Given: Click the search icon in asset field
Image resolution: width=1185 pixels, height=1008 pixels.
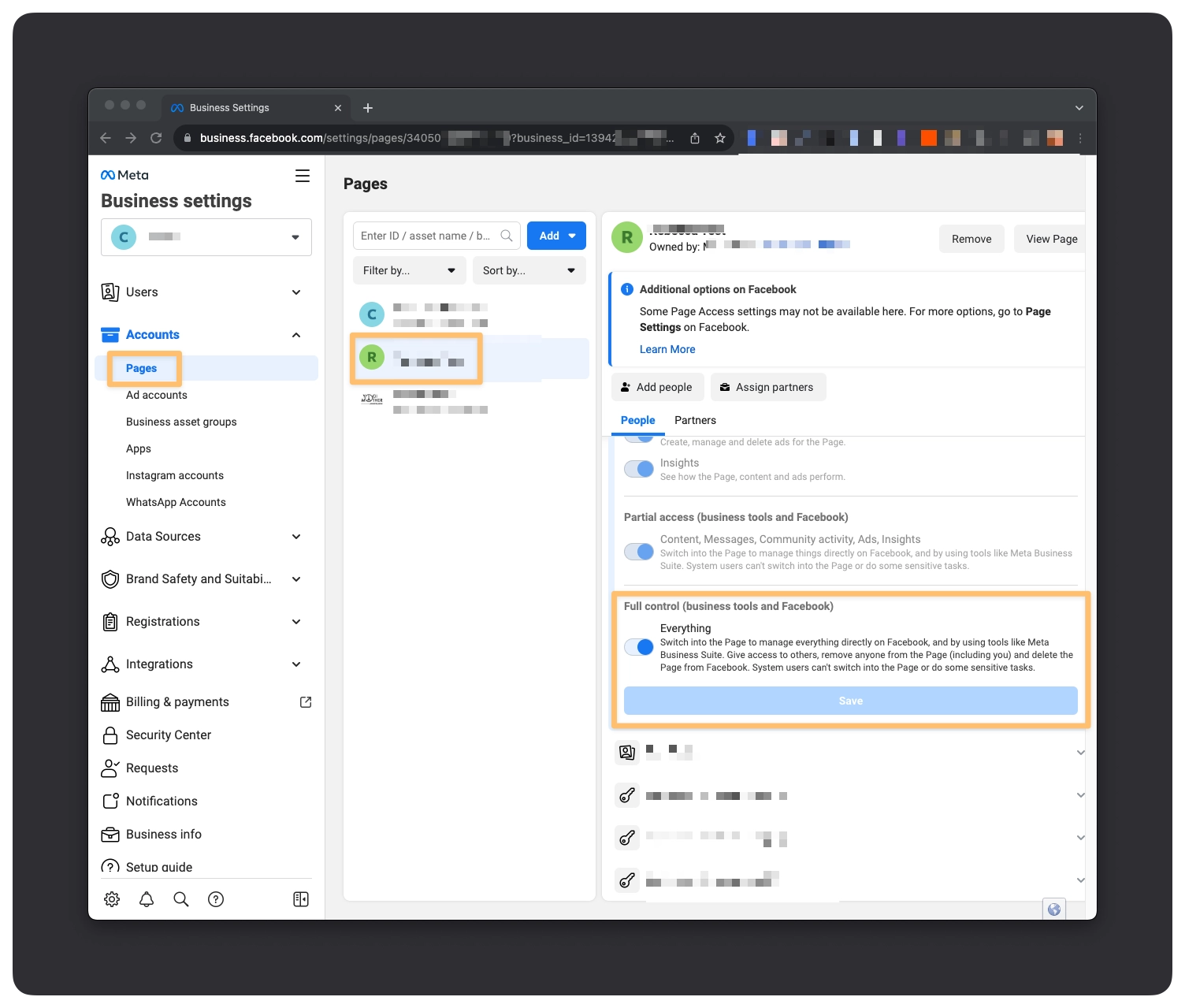Looking at the screenshot, I should coord(507,236).
